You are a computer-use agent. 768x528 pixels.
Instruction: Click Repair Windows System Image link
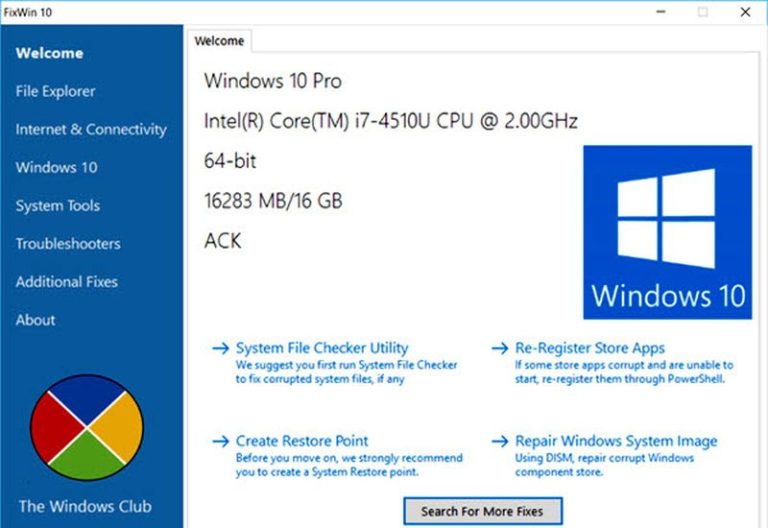tap(616, 441)
